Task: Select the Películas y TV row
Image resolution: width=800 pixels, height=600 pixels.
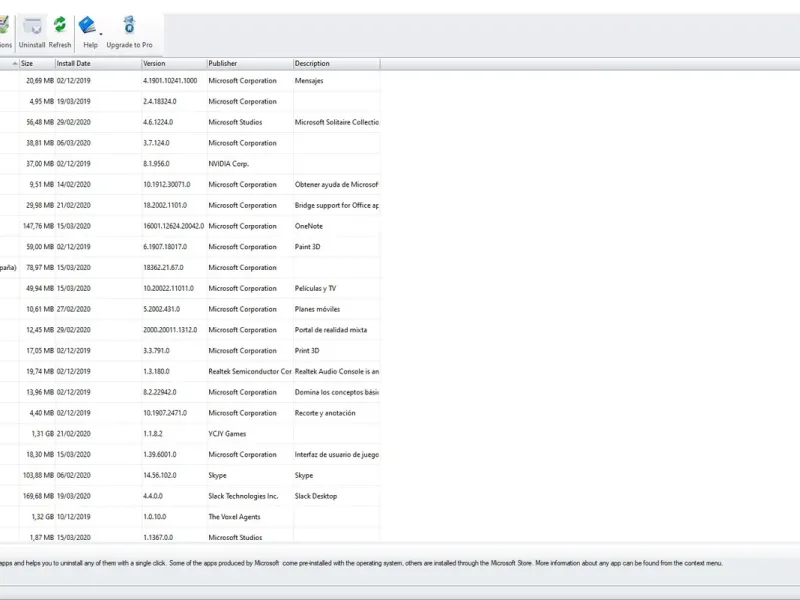Action: click(190, 288)
